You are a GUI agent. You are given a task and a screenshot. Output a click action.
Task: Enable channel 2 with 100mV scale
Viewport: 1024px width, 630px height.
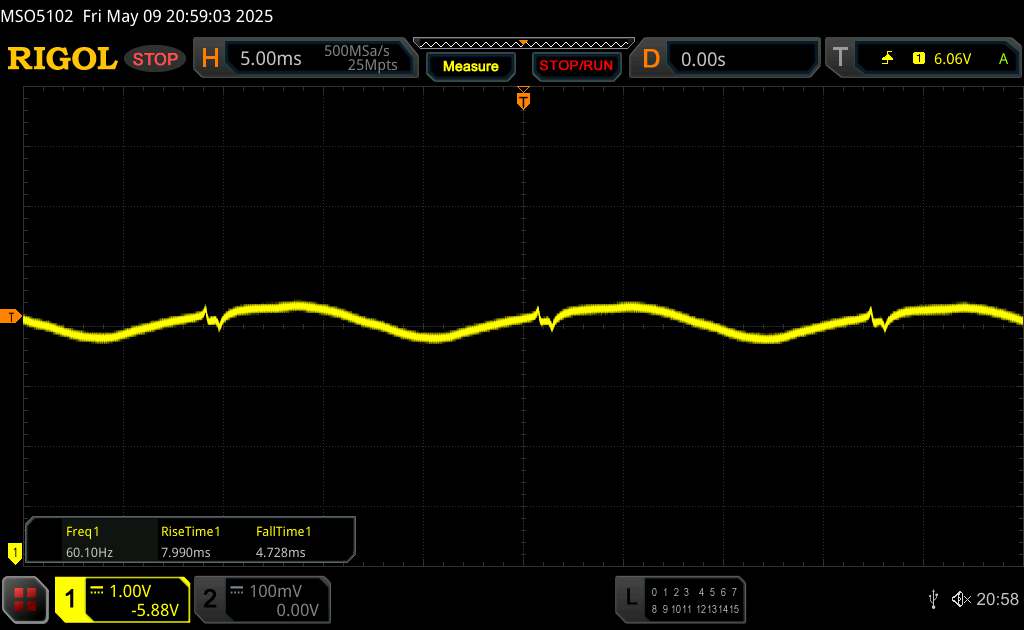coord(260,599)
